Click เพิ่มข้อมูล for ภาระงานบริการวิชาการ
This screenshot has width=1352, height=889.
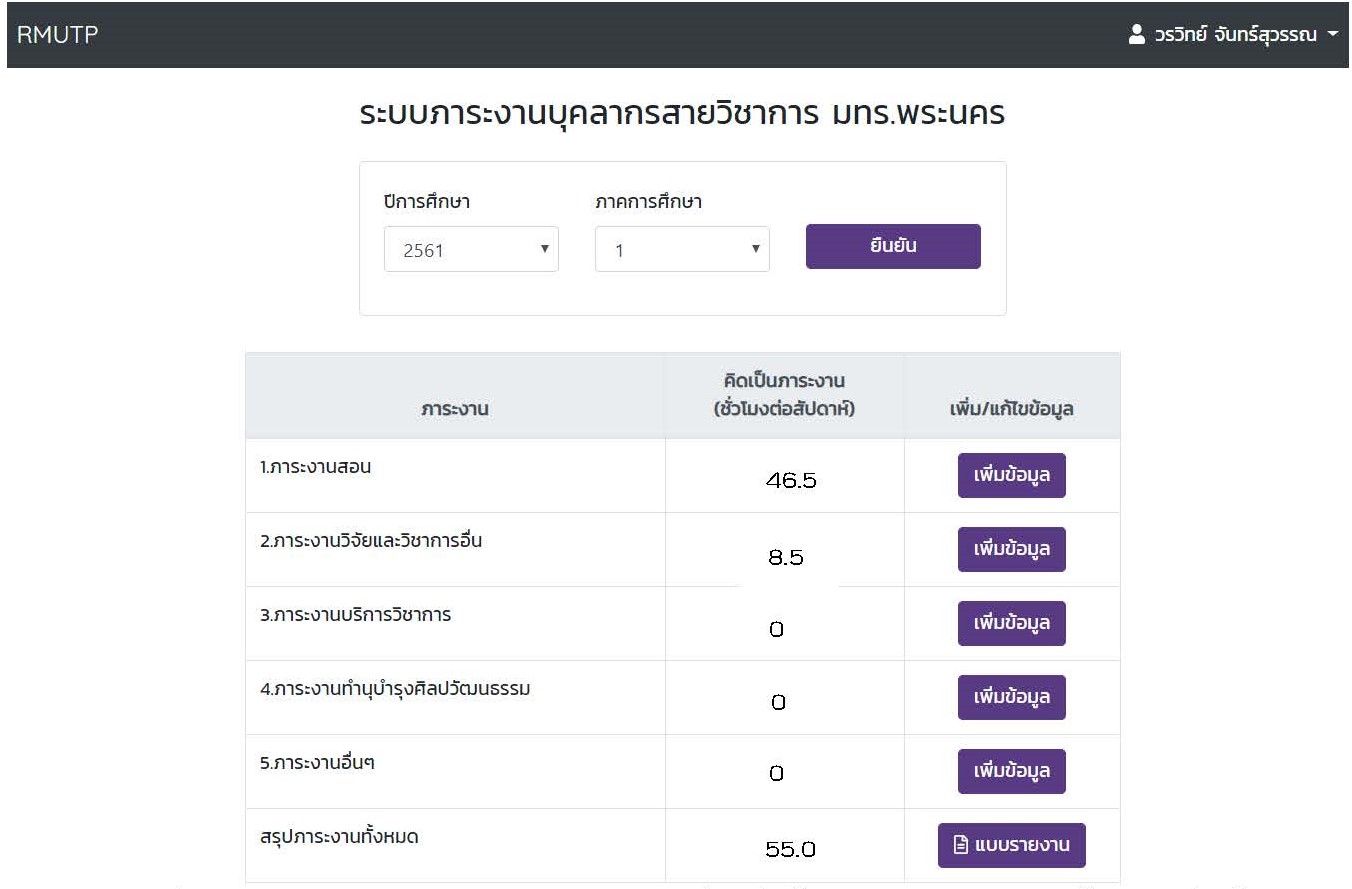click(x=1011, y=623)
